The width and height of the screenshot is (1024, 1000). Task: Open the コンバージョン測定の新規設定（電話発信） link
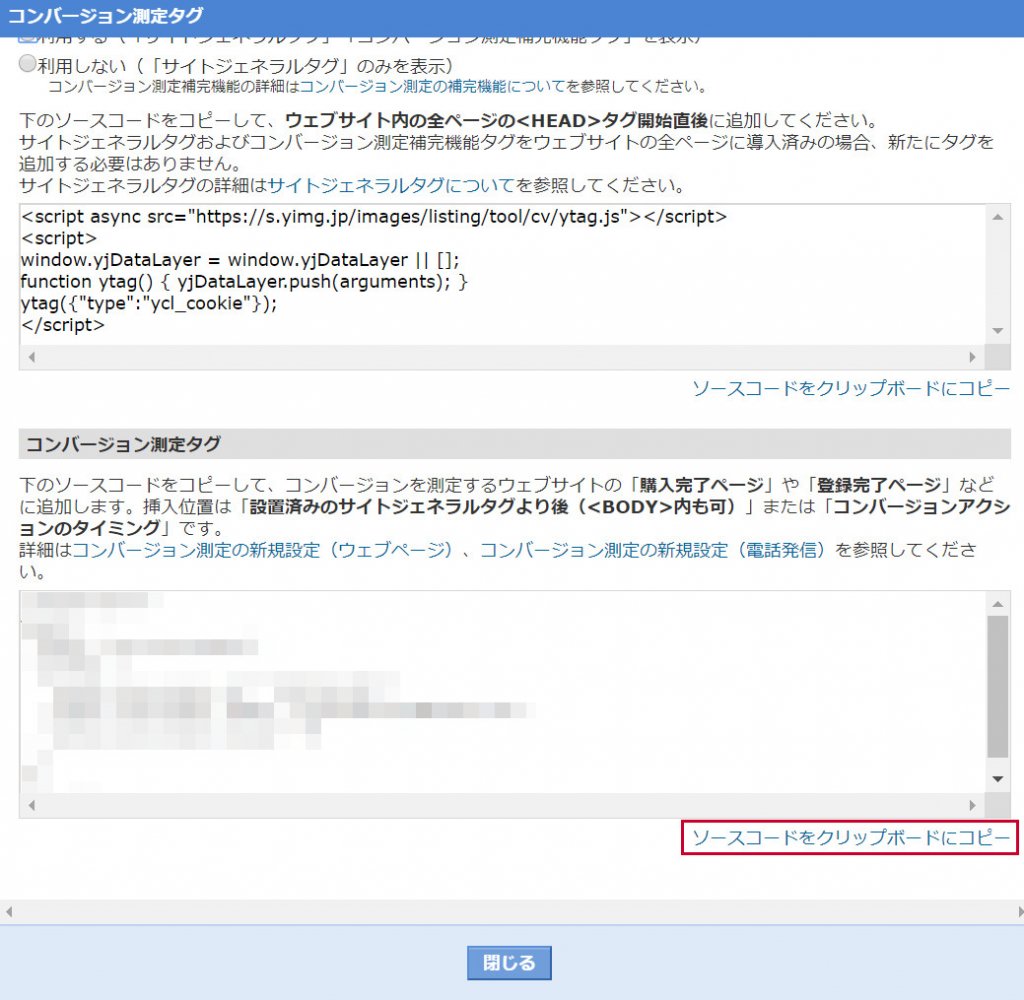click(653, 550)
